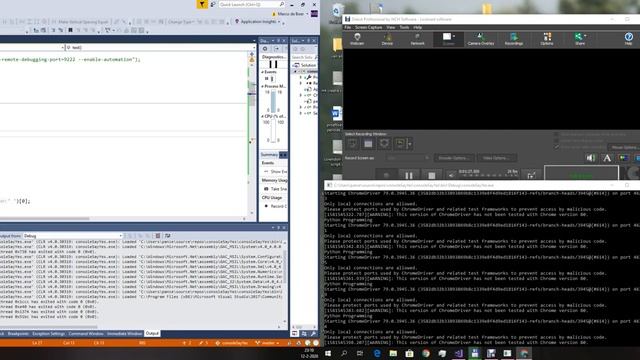Click the Webcam icon in Debut toolbar
The image size is (640, 360).
pos(357,39)
